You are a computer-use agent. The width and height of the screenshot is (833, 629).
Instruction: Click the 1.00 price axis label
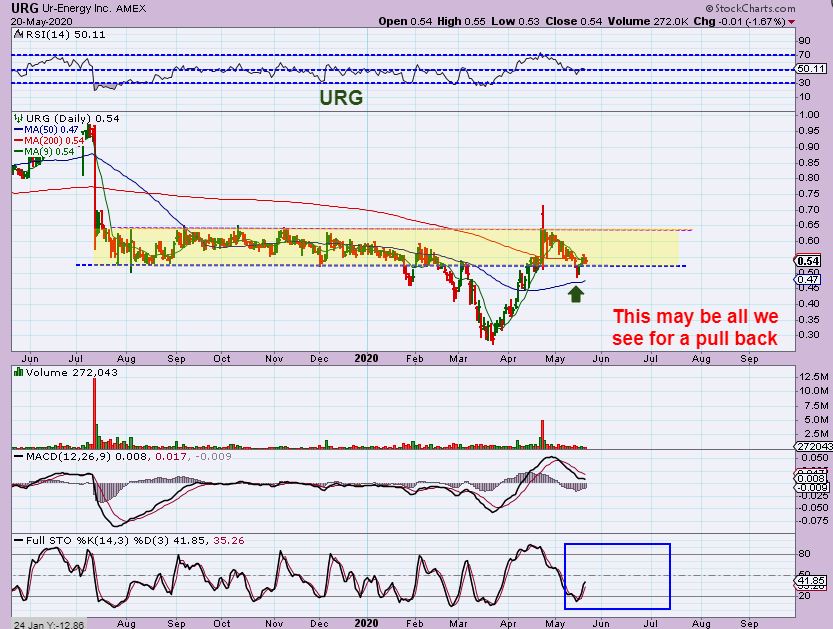pyautogui.click(x=809, y=115)
